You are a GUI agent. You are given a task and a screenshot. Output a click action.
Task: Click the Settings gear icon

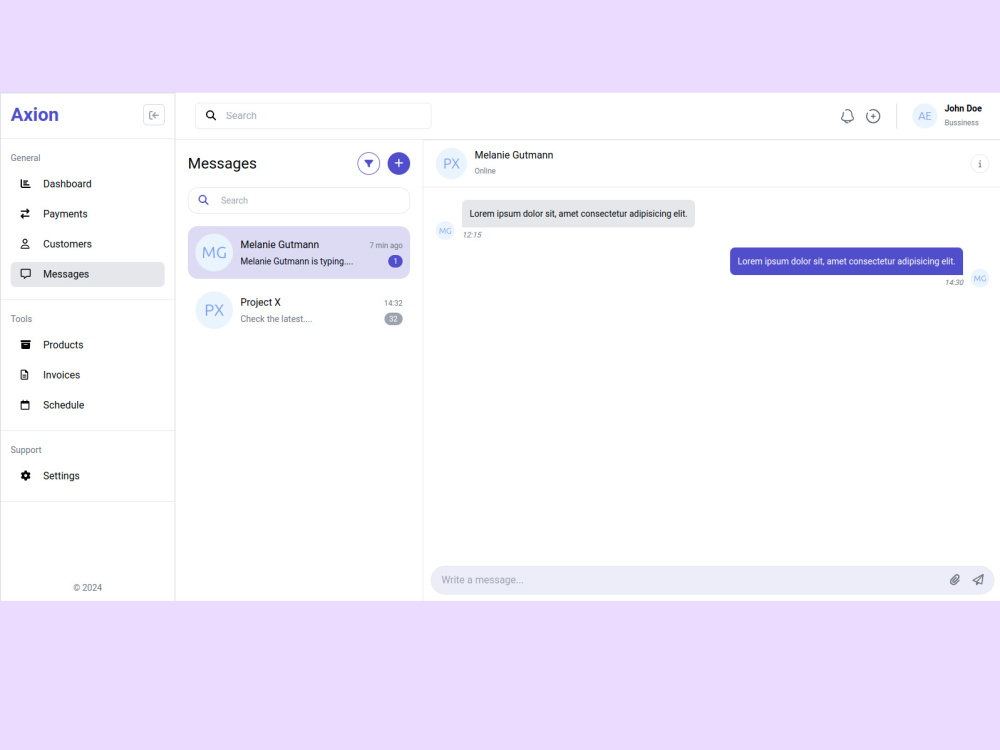[26, 476]
